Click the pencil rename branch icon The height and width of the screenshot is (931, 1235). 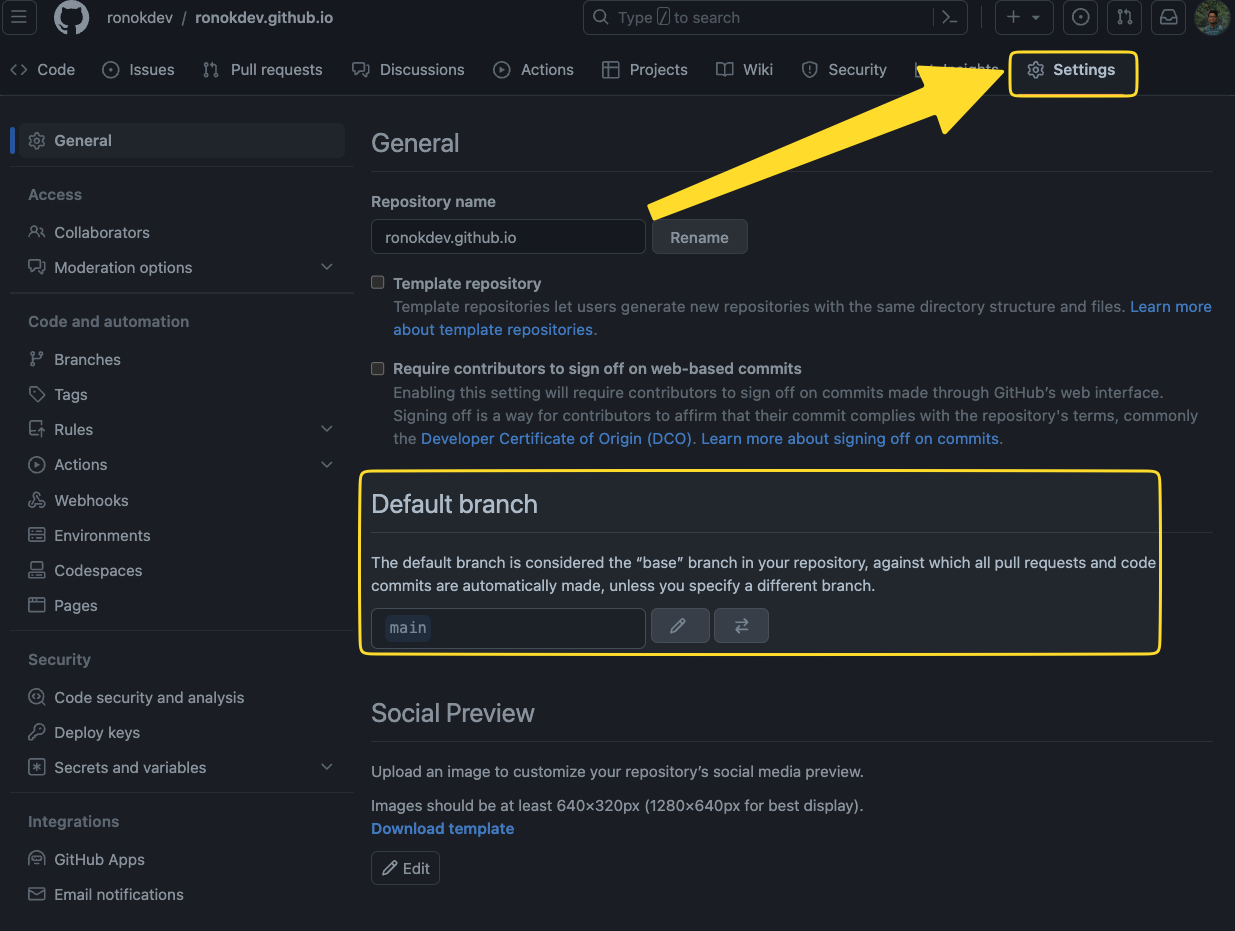pyautogui.click(x=679, y=626)
